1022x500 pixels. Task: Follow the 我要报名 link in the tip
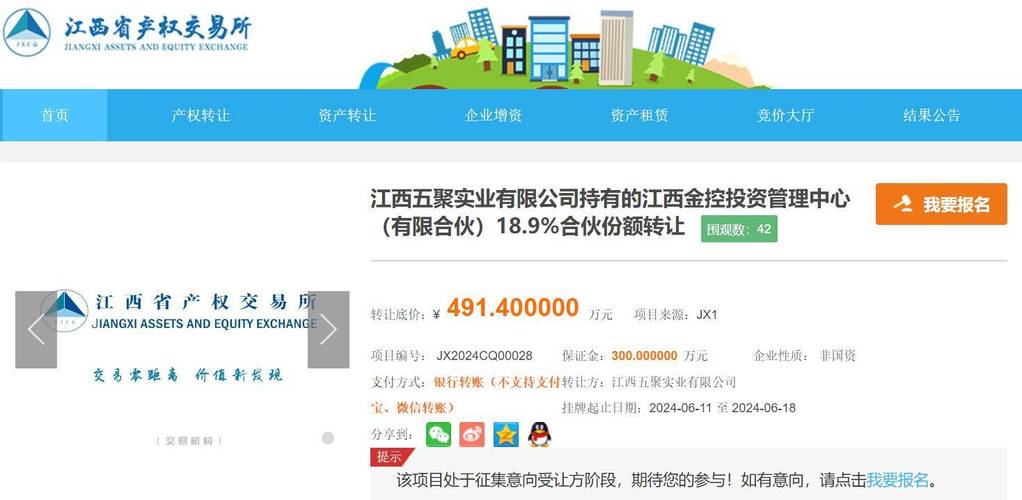tap(898, 481)
